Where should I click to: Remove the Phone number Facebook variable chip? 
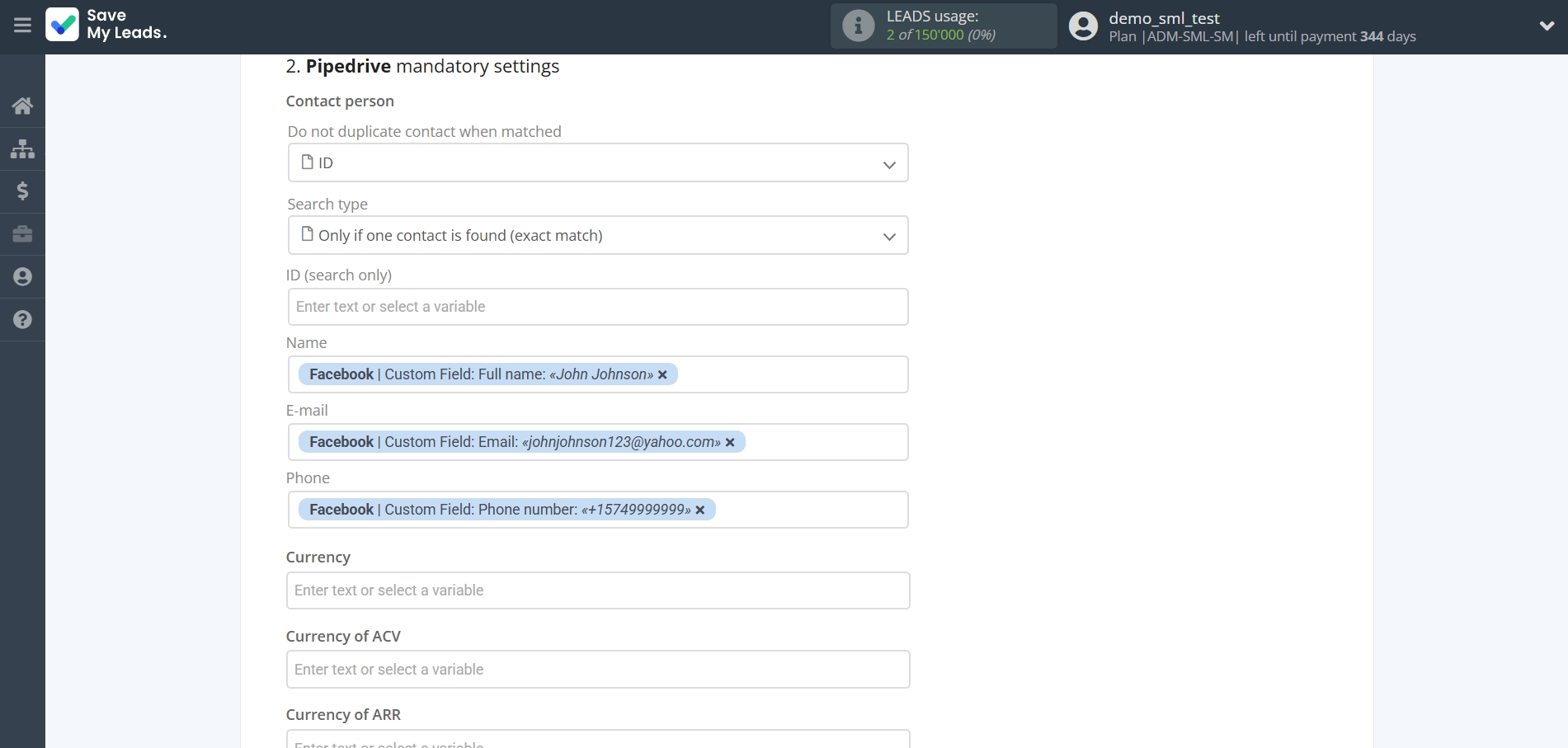pyautogui.click(x=700, y=510)
